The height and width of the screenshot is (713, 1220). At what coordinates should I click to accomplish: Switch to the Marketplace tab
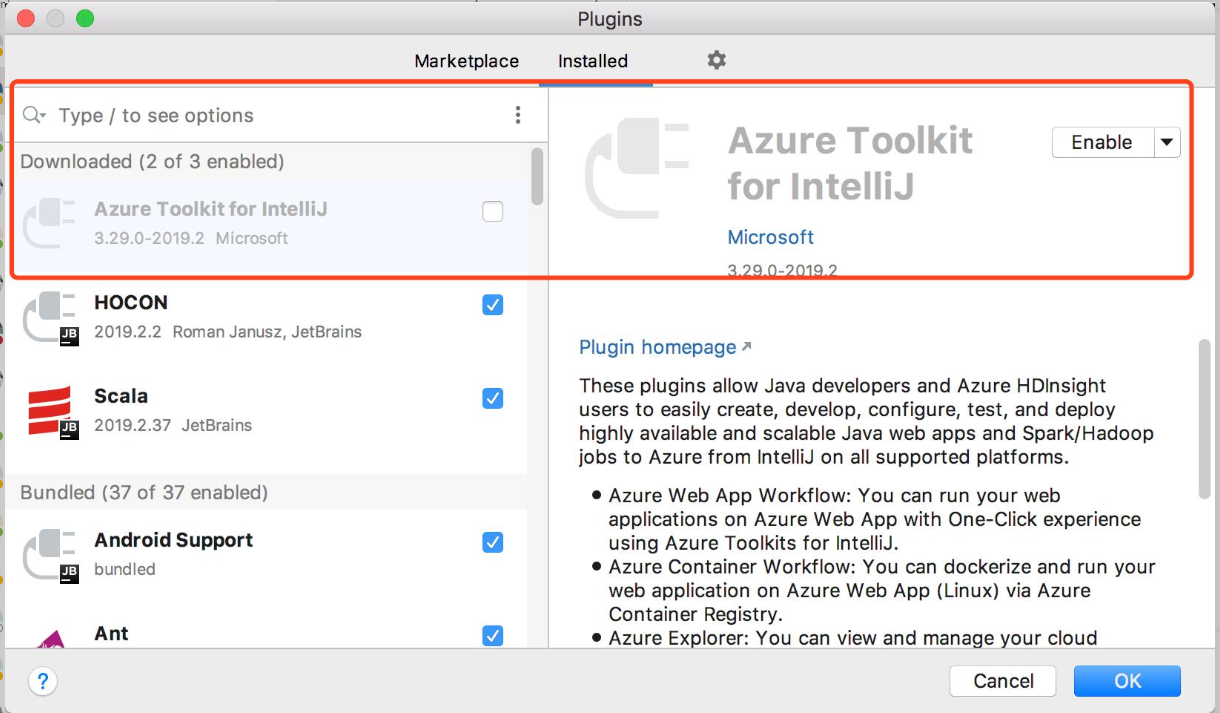466,61
